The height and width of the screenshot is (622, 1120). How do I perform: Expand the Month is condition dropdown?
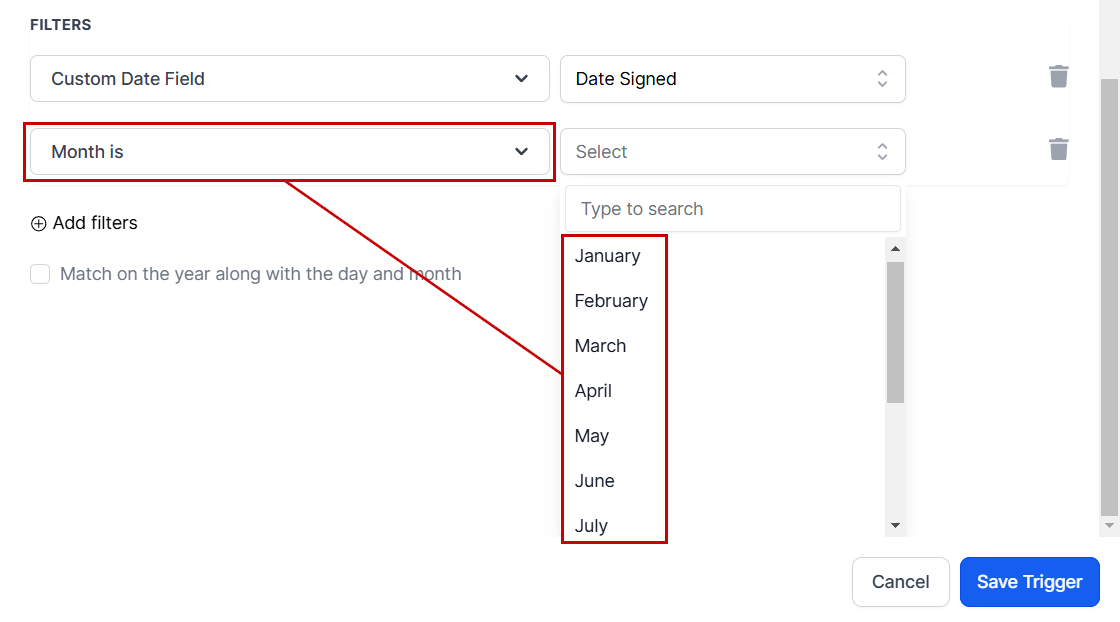(x=289, y=152)
